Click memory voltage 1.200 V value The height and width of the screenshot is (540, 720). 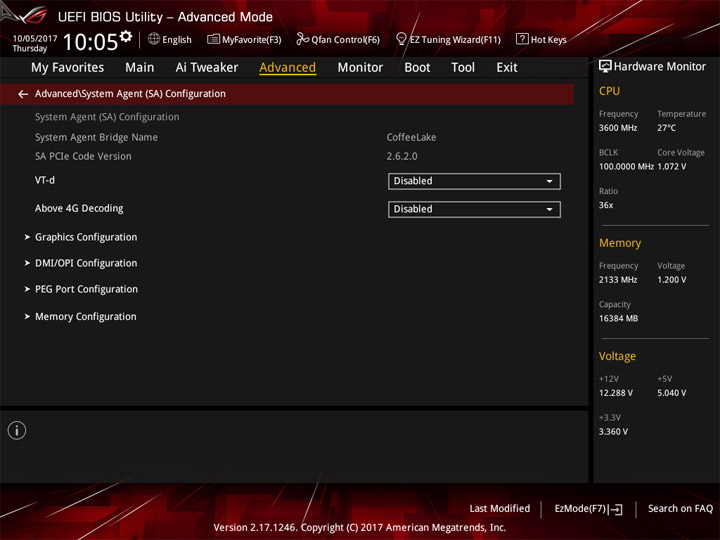coord(672,280)
